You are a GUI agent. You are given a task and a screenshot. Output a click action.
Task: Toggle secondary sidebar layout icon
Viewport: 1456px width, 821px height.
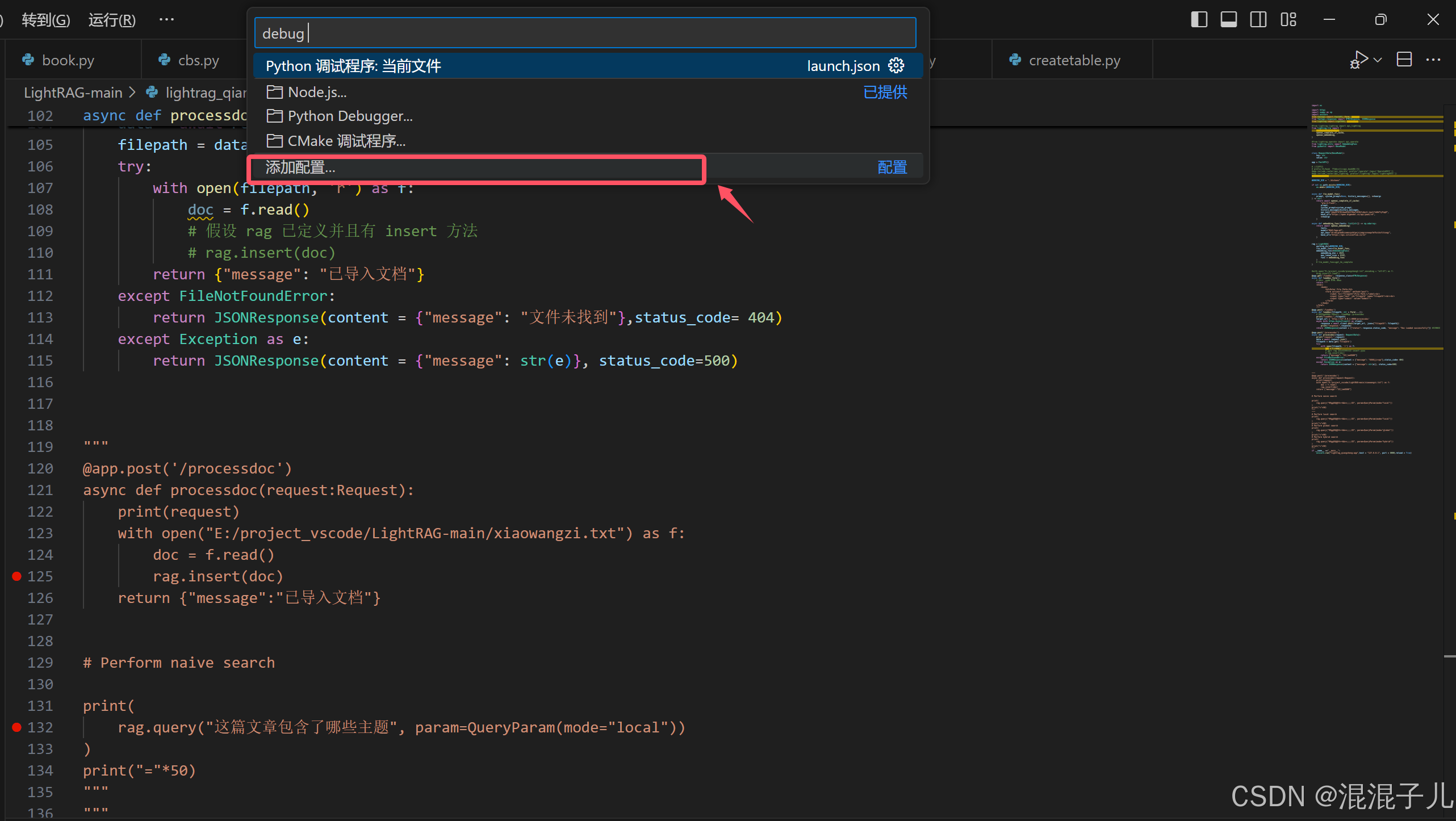click(x=1258, y=19)
